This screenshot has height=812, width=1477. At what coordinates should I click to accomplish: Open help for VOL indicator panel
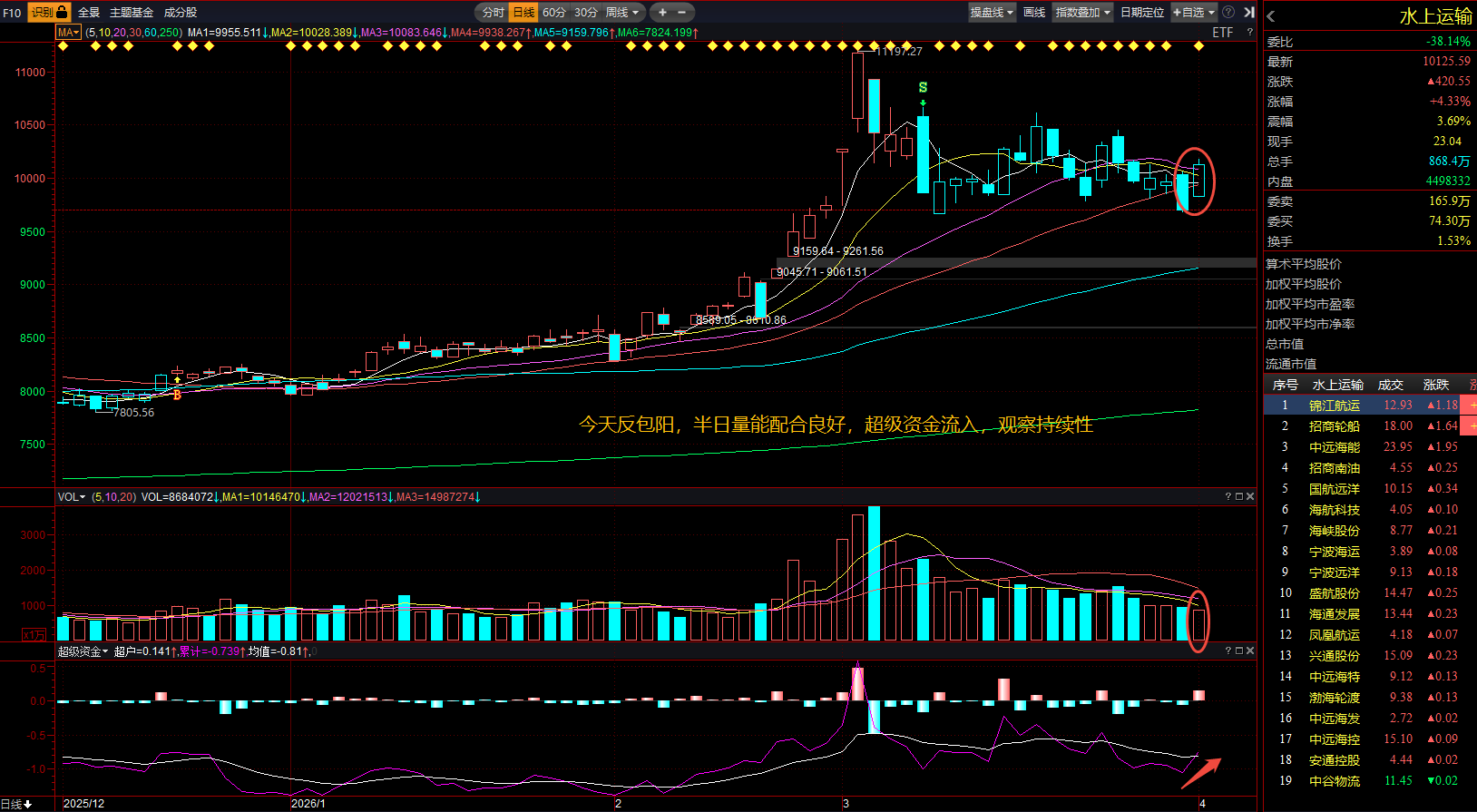tap(1228, 496)
